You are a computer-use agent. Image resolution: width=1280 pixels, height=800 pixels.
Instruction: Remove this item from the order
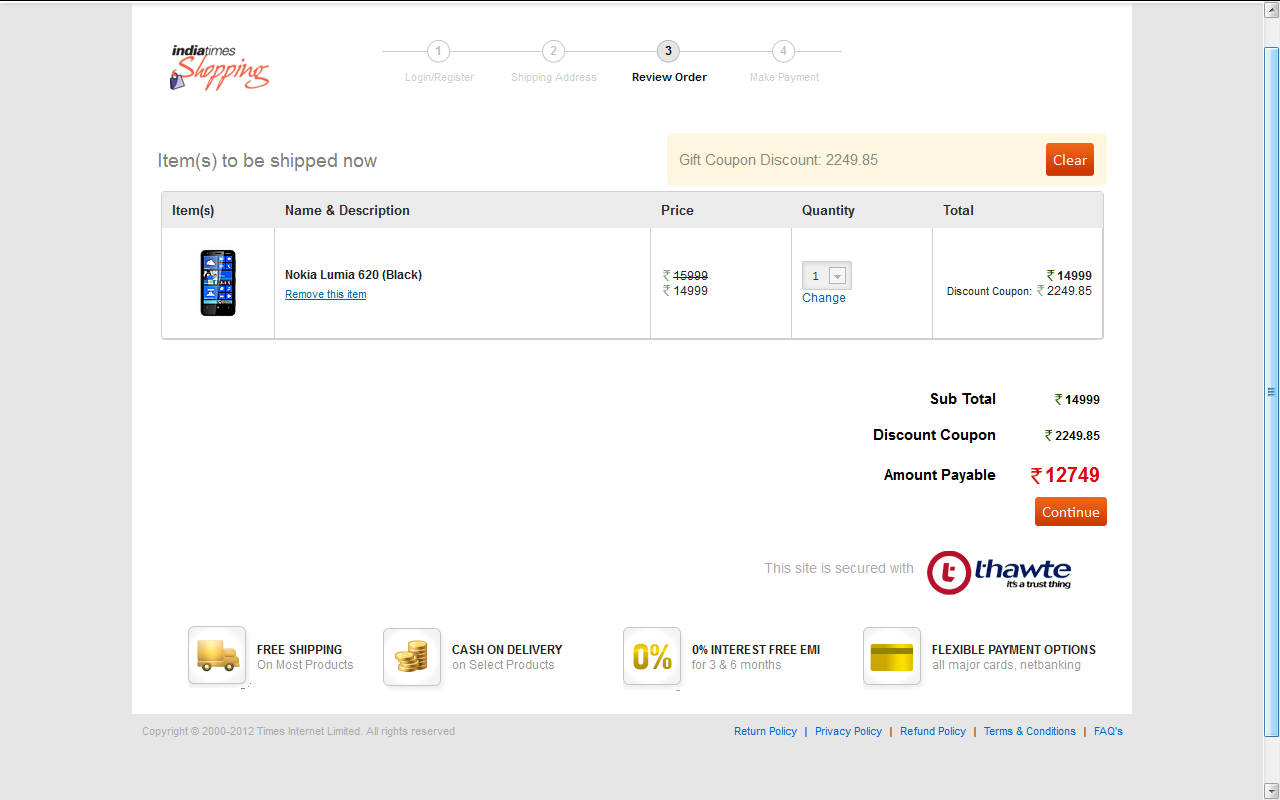pos(326,295)
